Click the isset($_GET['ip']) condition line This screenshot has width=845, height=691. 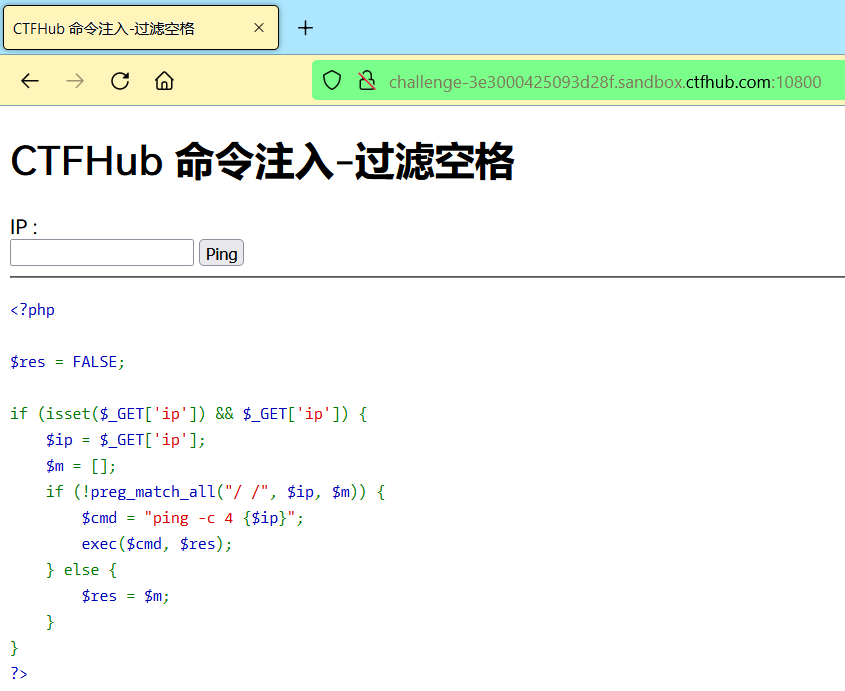[x=189, y=414]
